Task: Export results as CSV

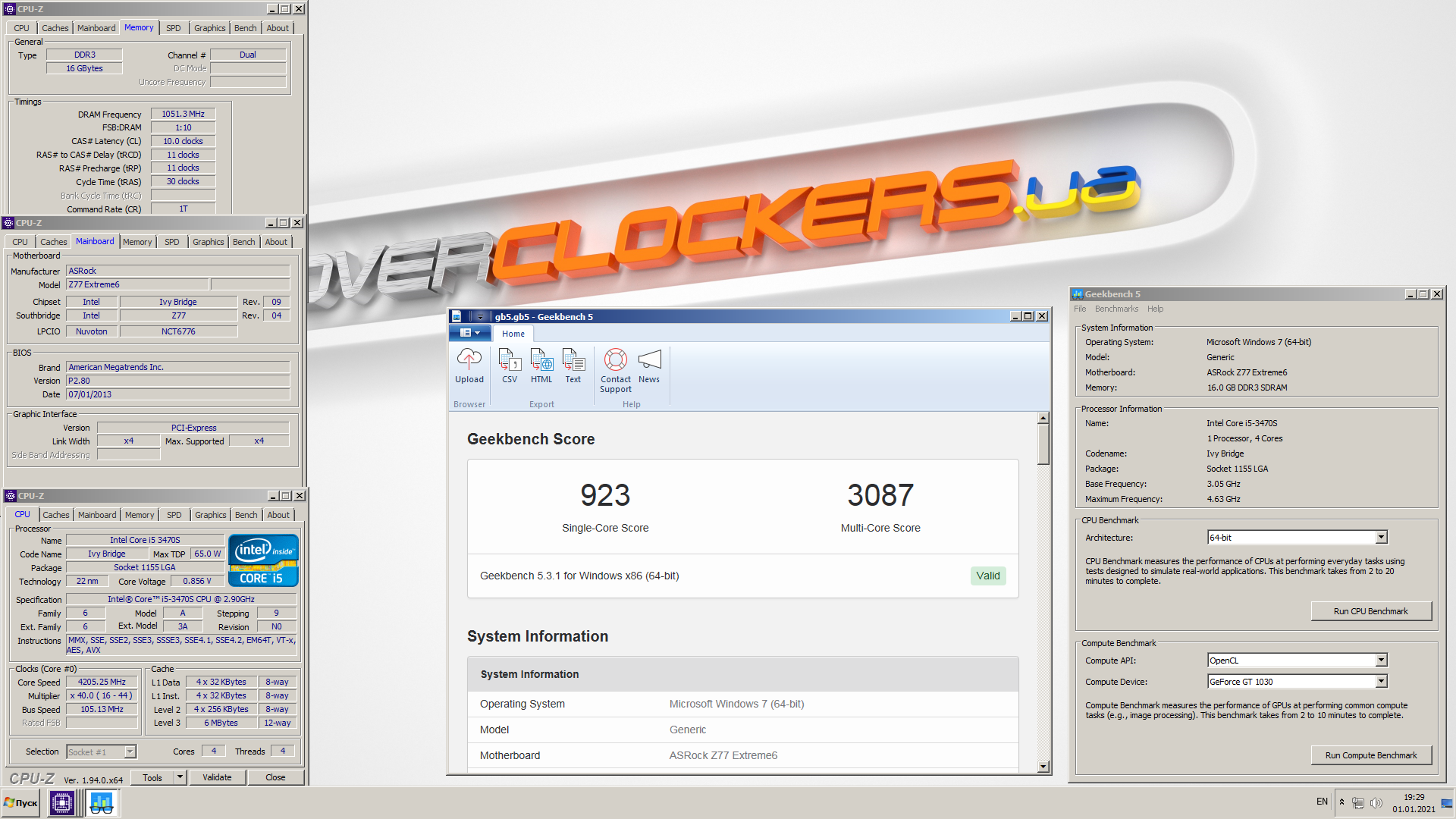Action: pyautogui.click(x=510, y=366)
